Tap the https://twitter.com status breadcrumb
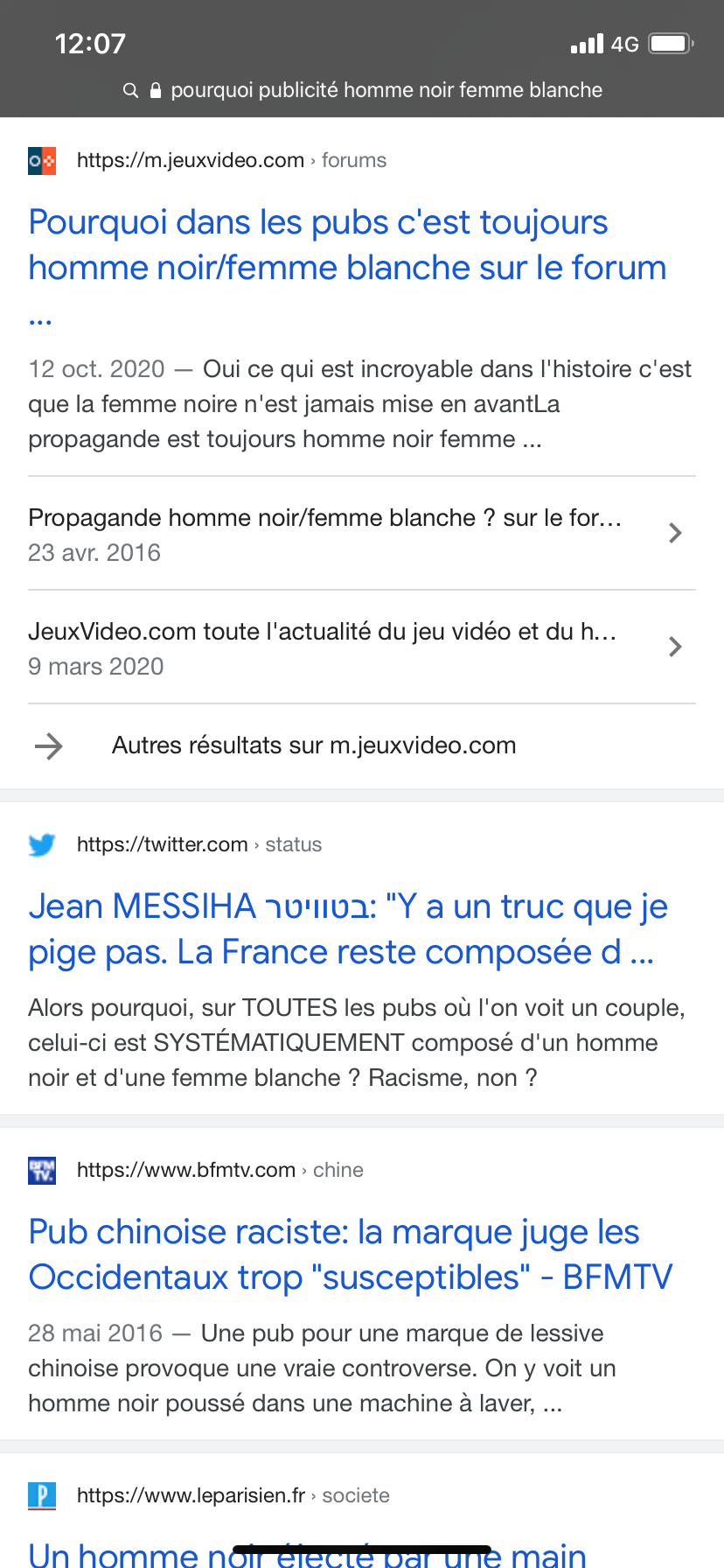The width and height of the screenshot is (724, 1568). [199, 844]
